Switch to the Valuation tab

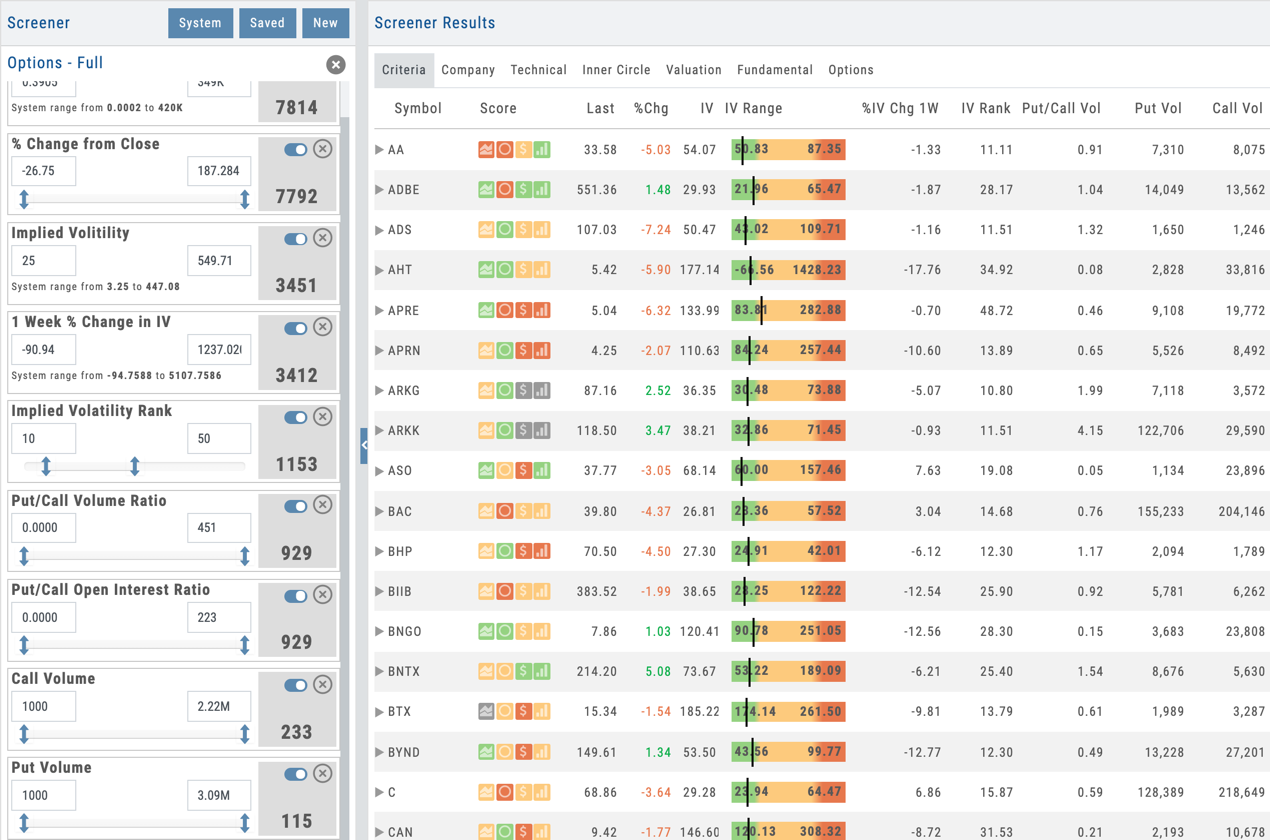(x=693, y=70)
